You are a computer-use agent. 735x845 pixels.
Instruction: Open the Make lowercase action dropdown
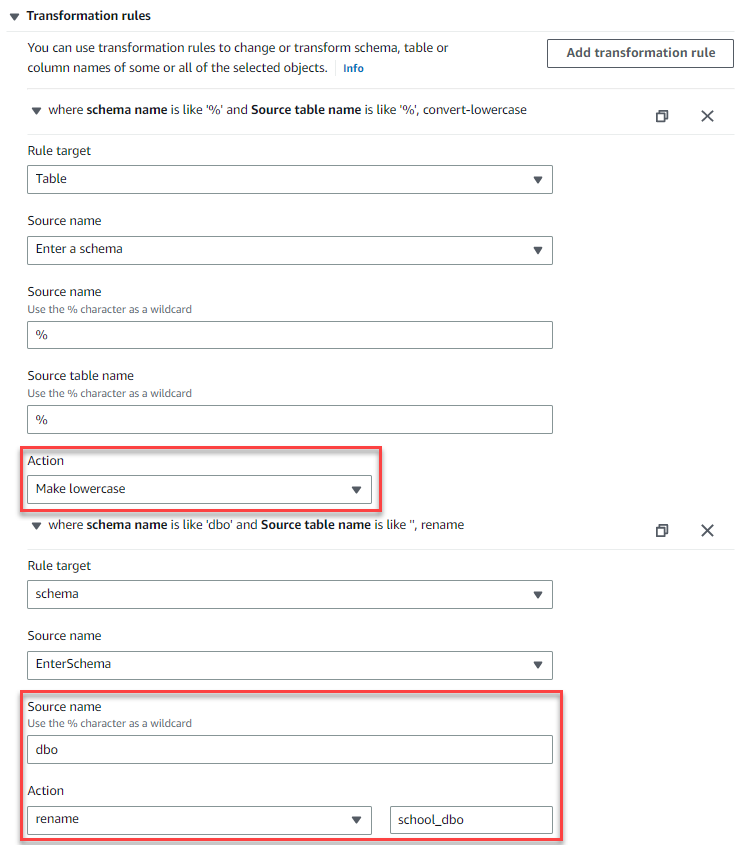pos(199,489)
